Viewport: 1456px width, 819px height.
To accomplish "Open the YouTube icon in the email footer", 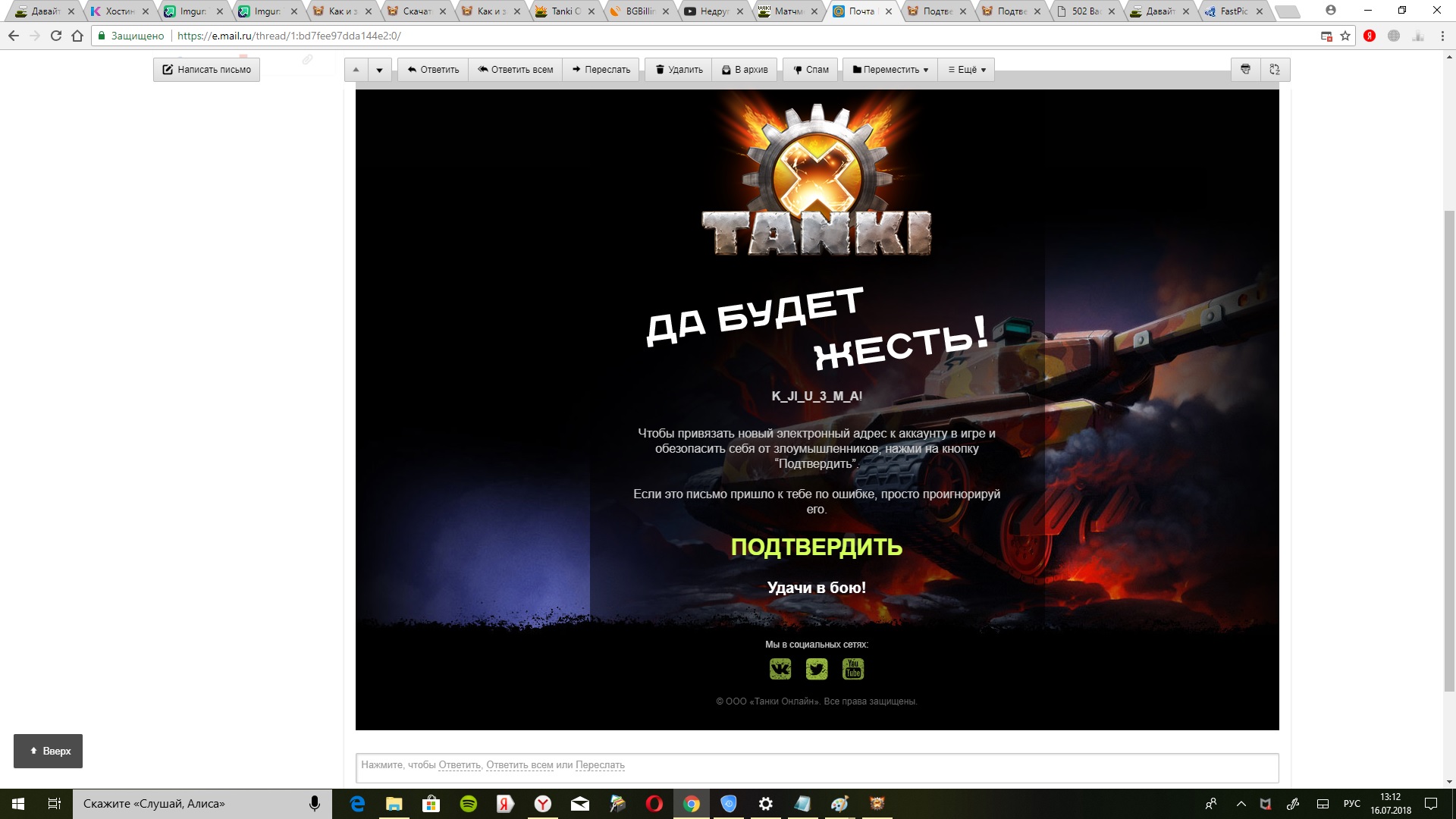I will click(x=853, y=669).
